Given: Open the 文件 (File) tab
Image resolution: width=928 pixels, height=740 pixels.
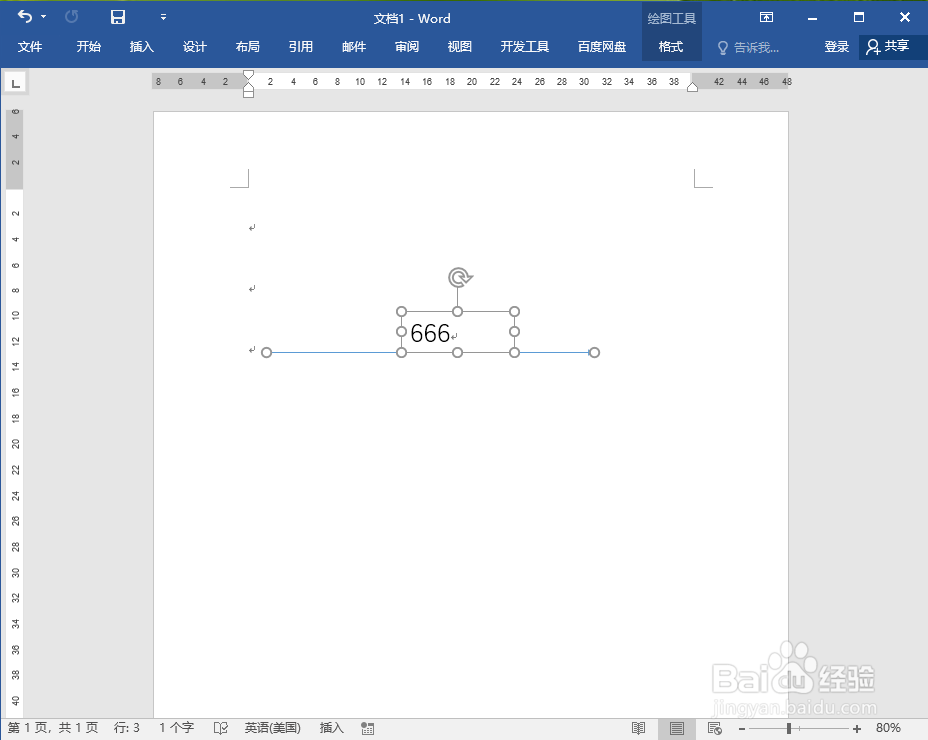Looking at the screenshot, I should (x=30, y=47).
